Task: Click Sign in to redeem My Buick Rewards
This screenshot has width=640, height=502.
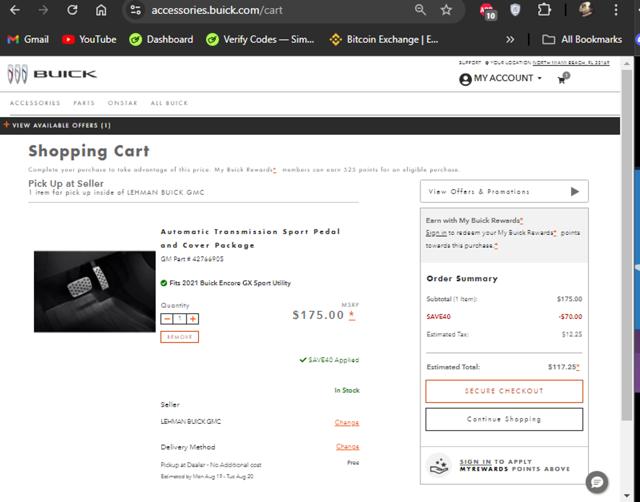Action: (x=436, y=233)
